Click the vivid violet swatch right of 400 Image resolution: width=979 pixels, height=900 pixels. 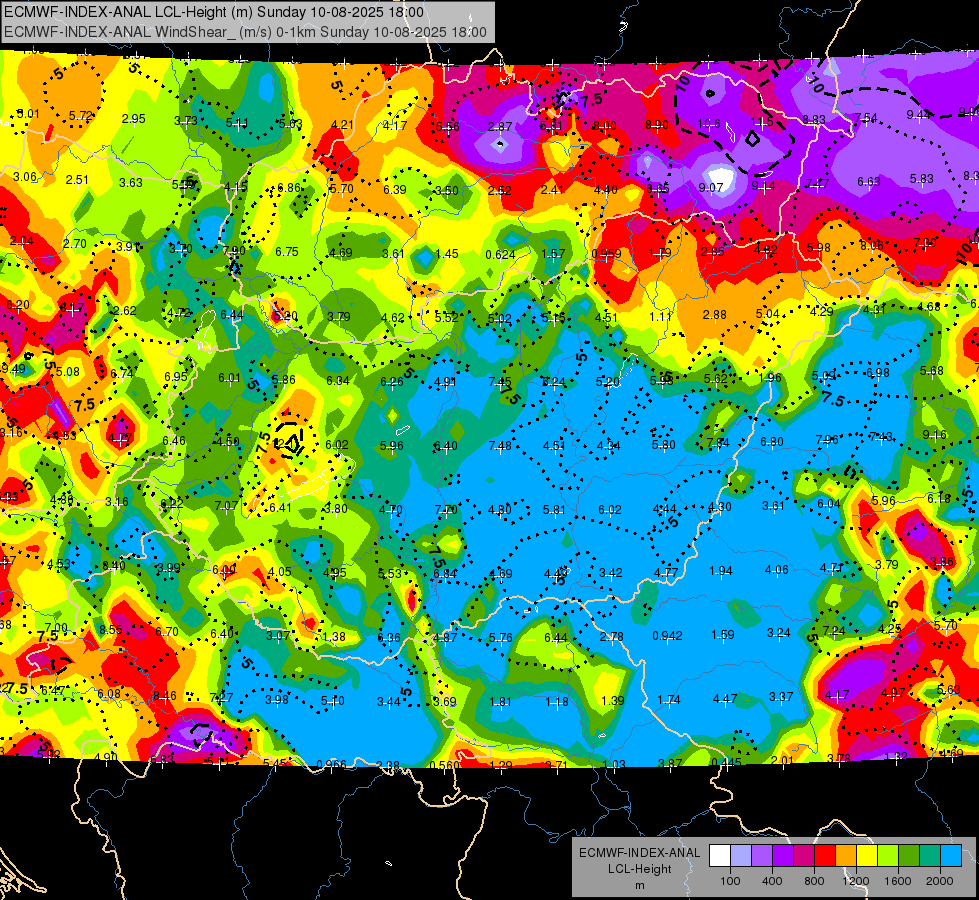tap(783, 856)
